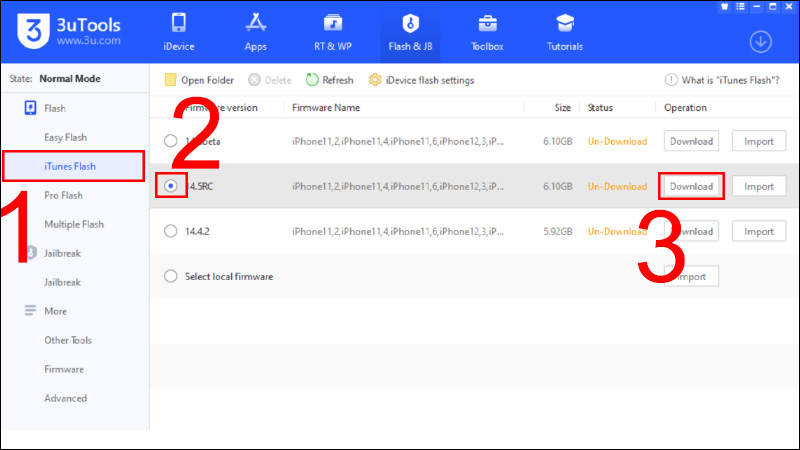Open the Apps section
800x450 pixels.
tap(256, 32)
